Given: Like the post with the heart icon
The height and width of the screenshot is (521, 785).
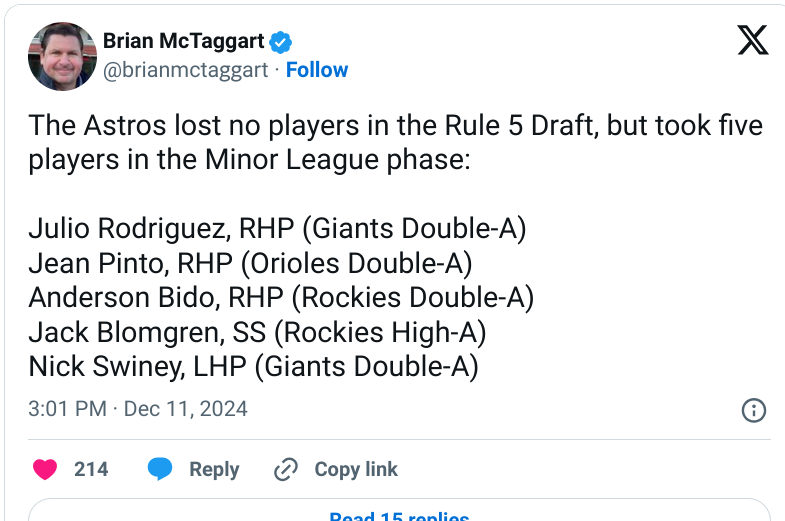Looking at the screenshot, I should pos(45,469).
